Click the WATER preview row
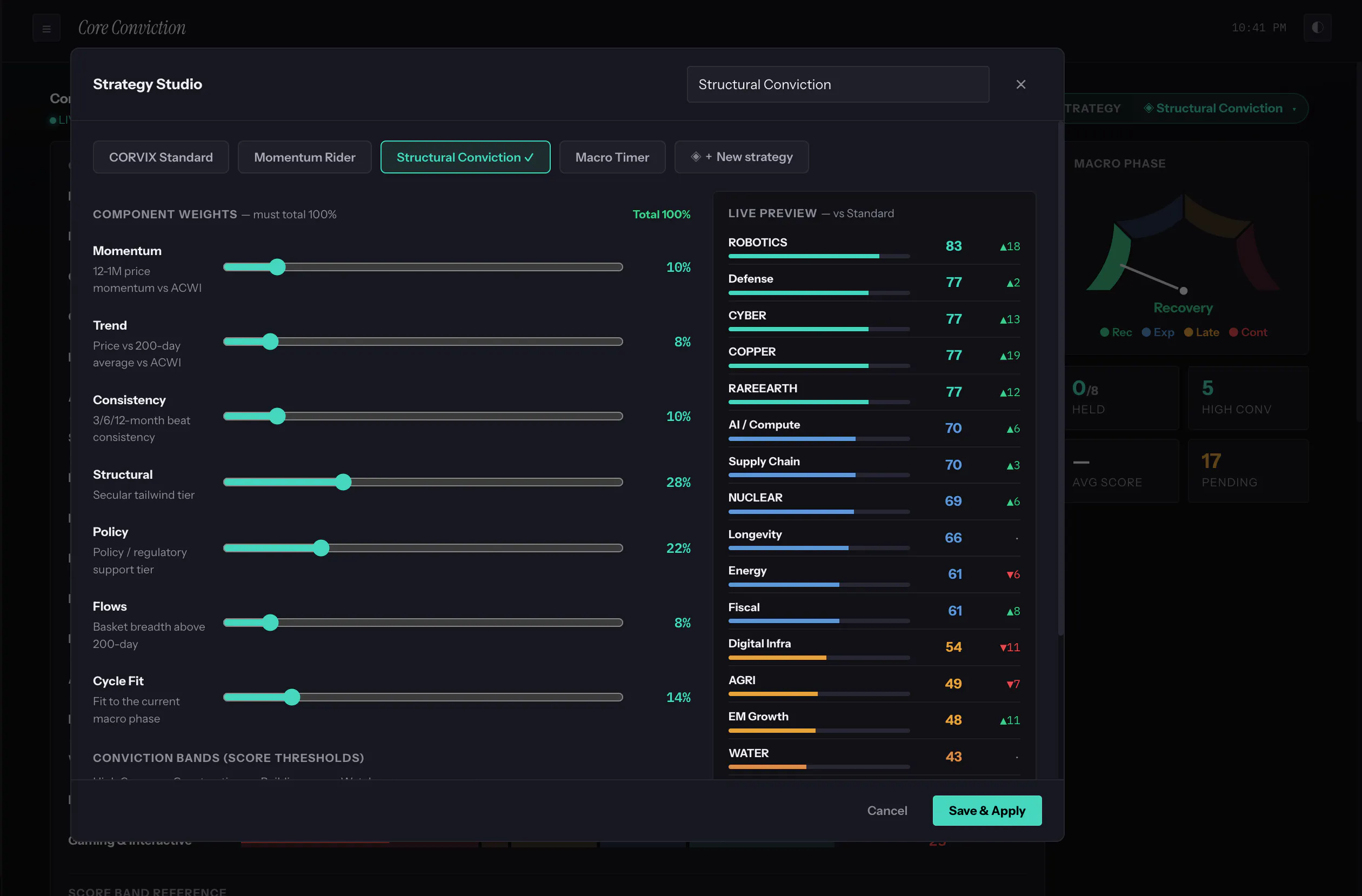Image resolution: width=1362 pixels, height=896 pixels. [873, 757]
